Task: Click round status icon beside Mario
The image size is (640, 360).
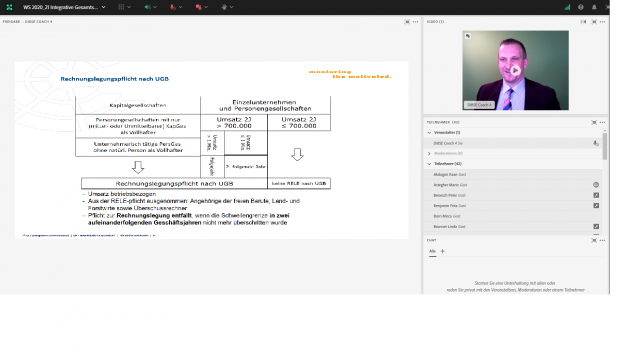Action: (596, 185)
